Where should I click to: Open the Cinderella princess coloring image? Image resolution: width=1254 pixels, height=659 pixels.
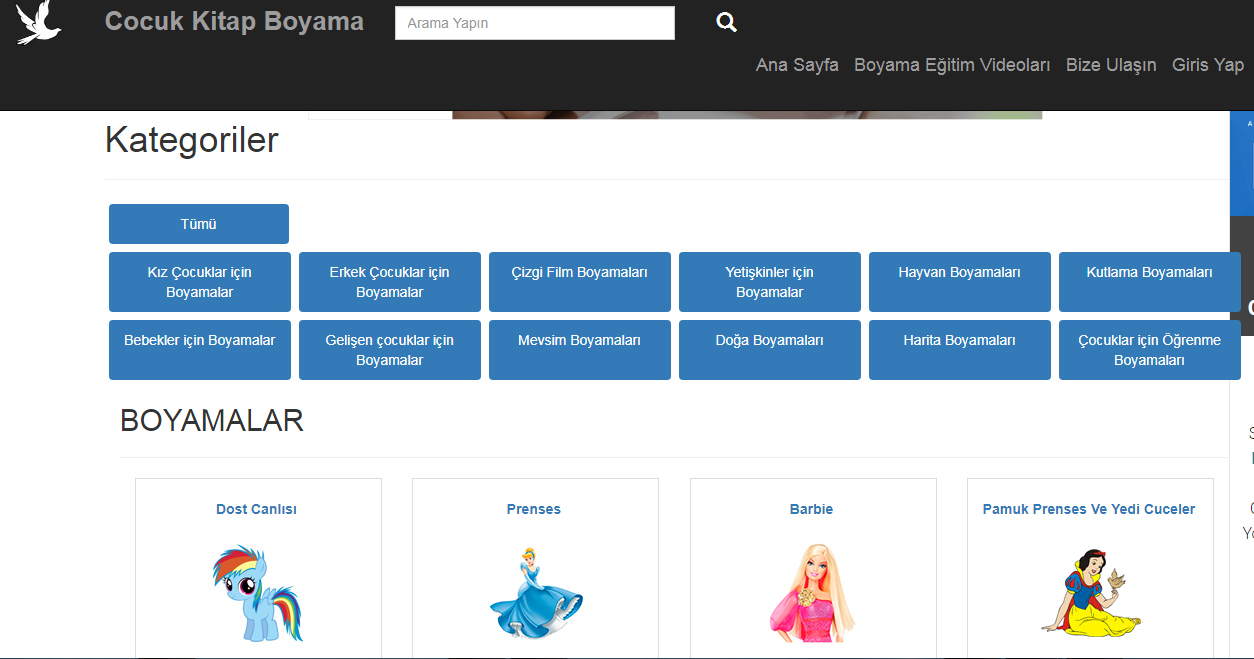(x=535, y=593)
